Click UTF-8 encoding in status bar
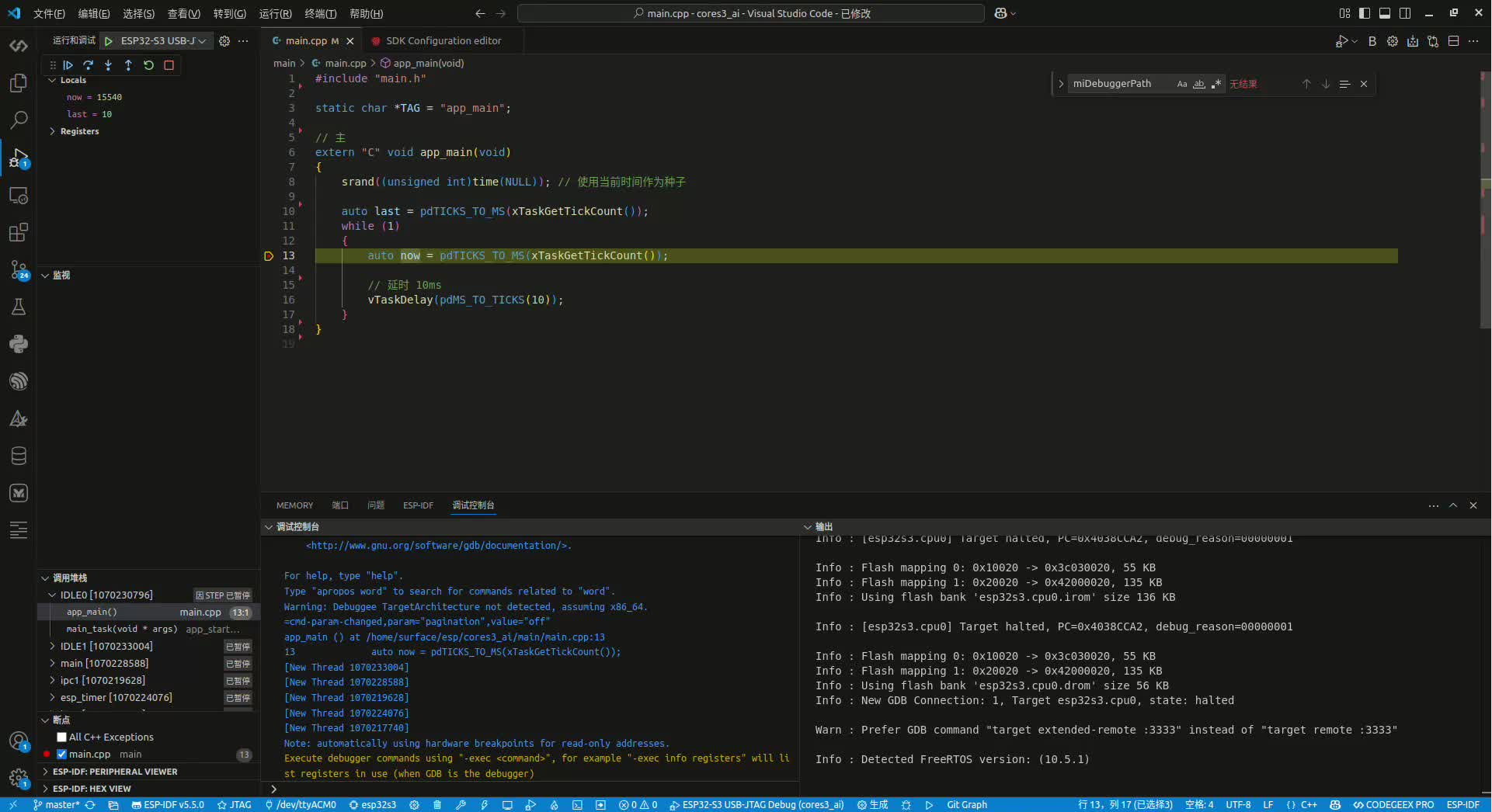Viewport: 1492px width, 812px height. pyautogui.click(x=1238, y=805)
